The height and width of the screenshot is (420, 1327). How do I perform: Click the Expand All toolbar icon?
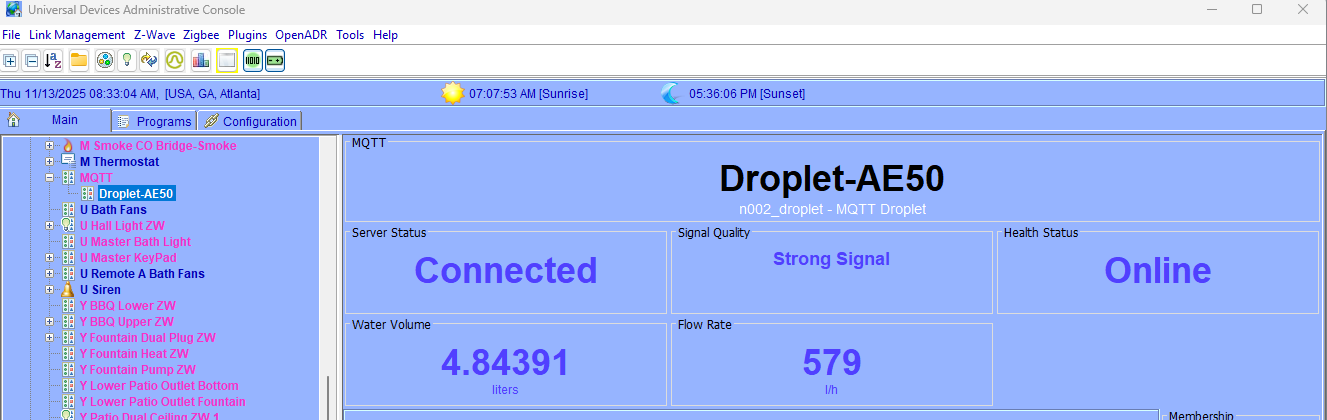coord(10,61)
